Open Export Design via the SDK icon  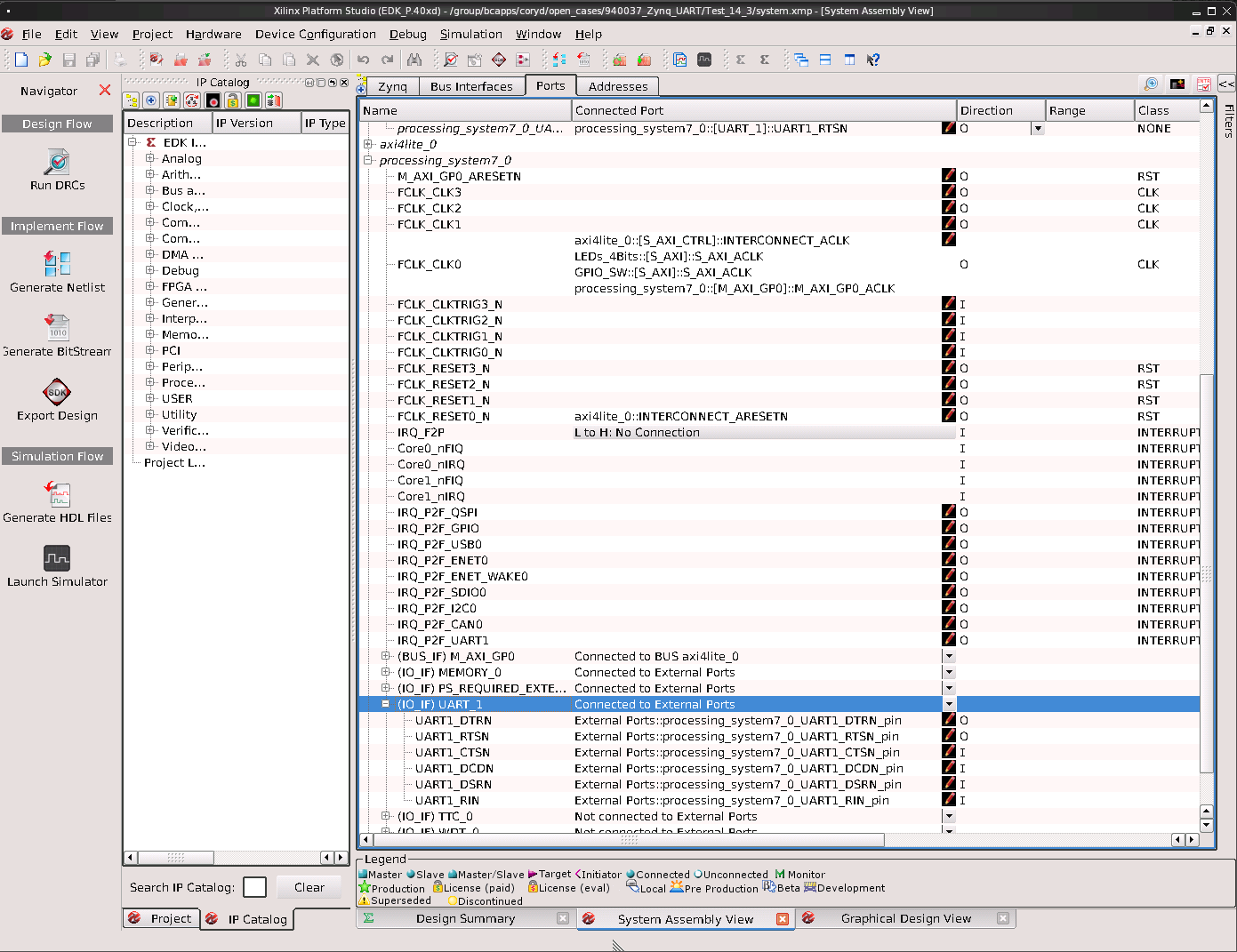point(57,394)
